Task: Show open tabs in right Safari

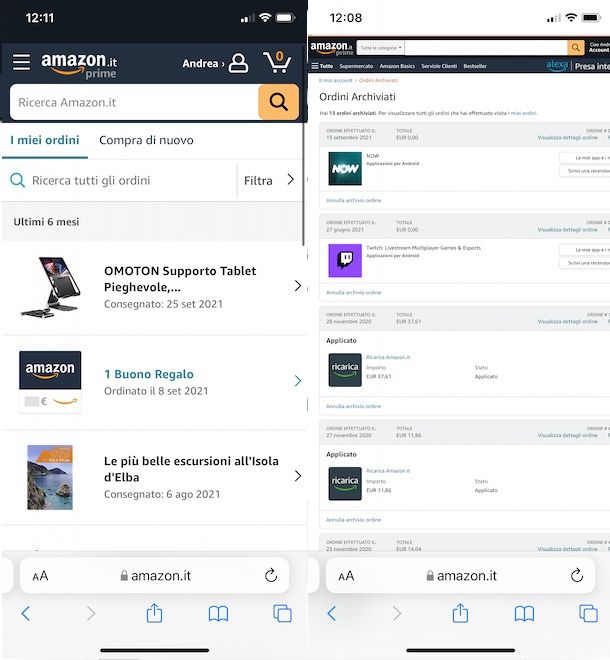Action: tap(589, 613)
